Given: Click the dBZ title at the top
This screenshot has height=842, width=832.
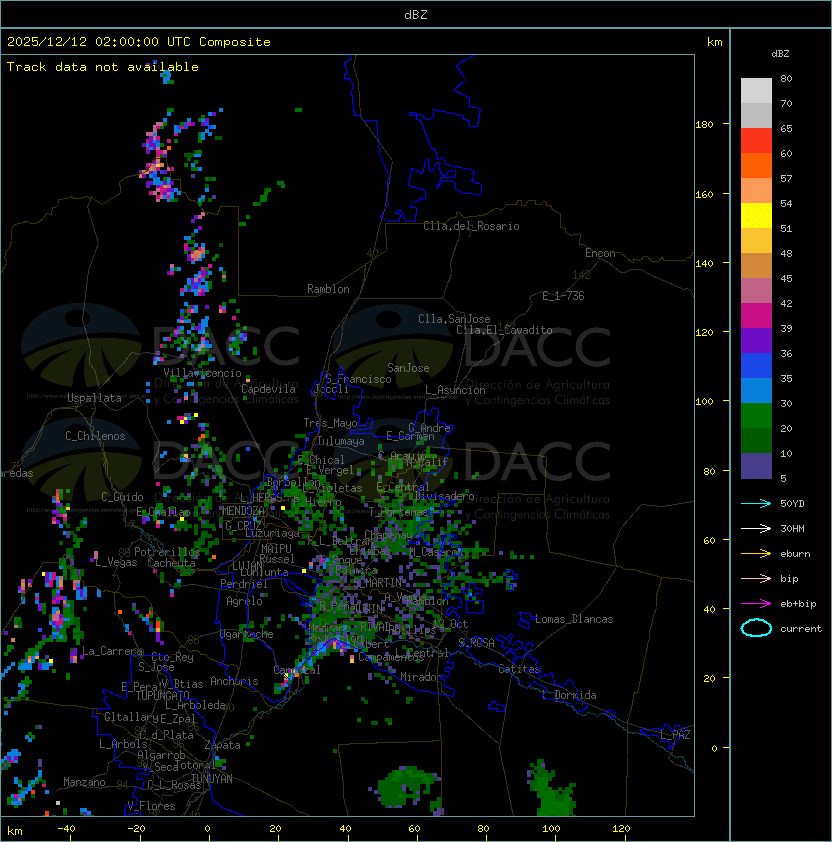Looking at the screenshot, I should click(x=416, y=14).
